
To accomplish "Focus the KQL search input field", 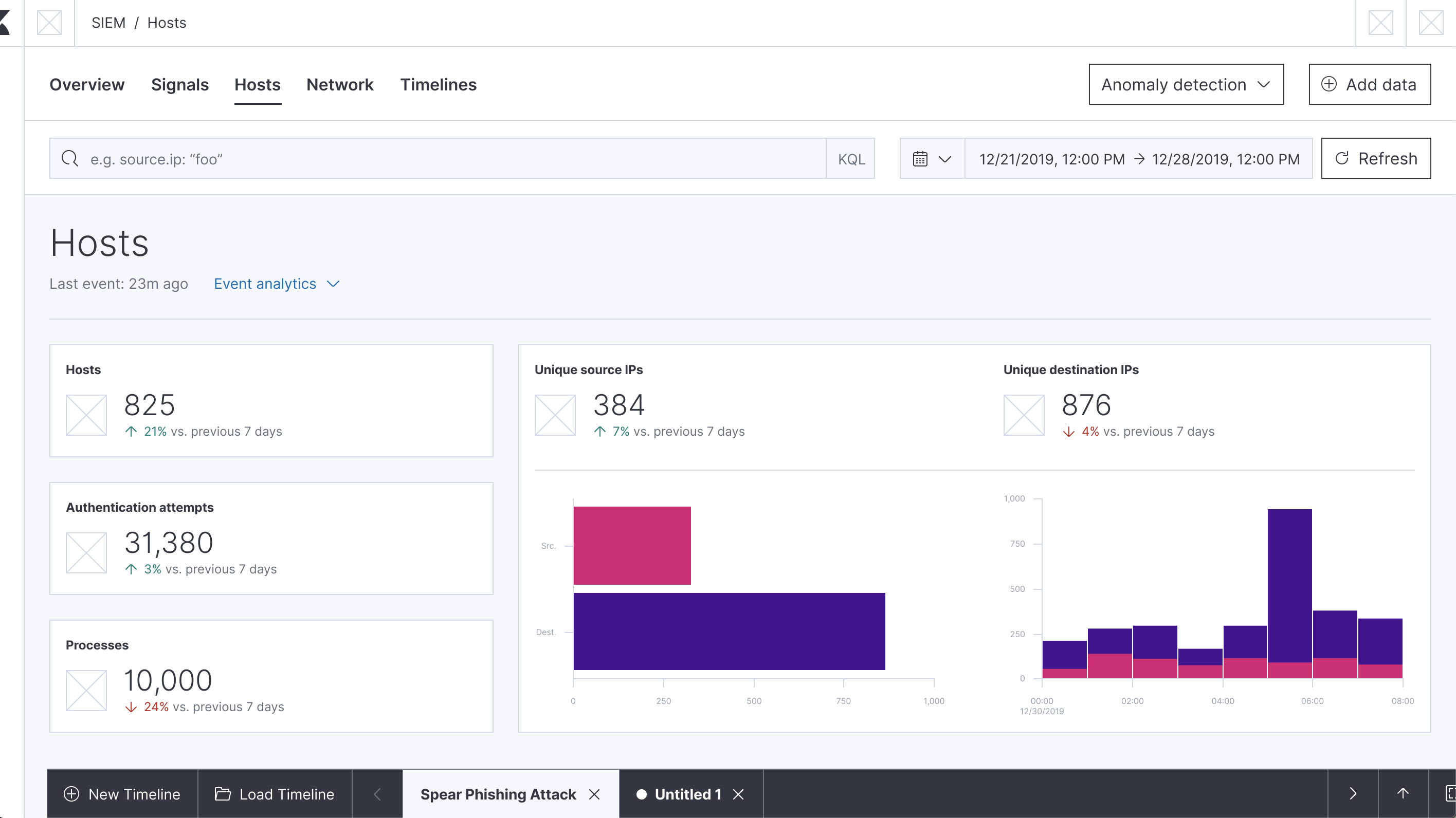I will [452, 159].
